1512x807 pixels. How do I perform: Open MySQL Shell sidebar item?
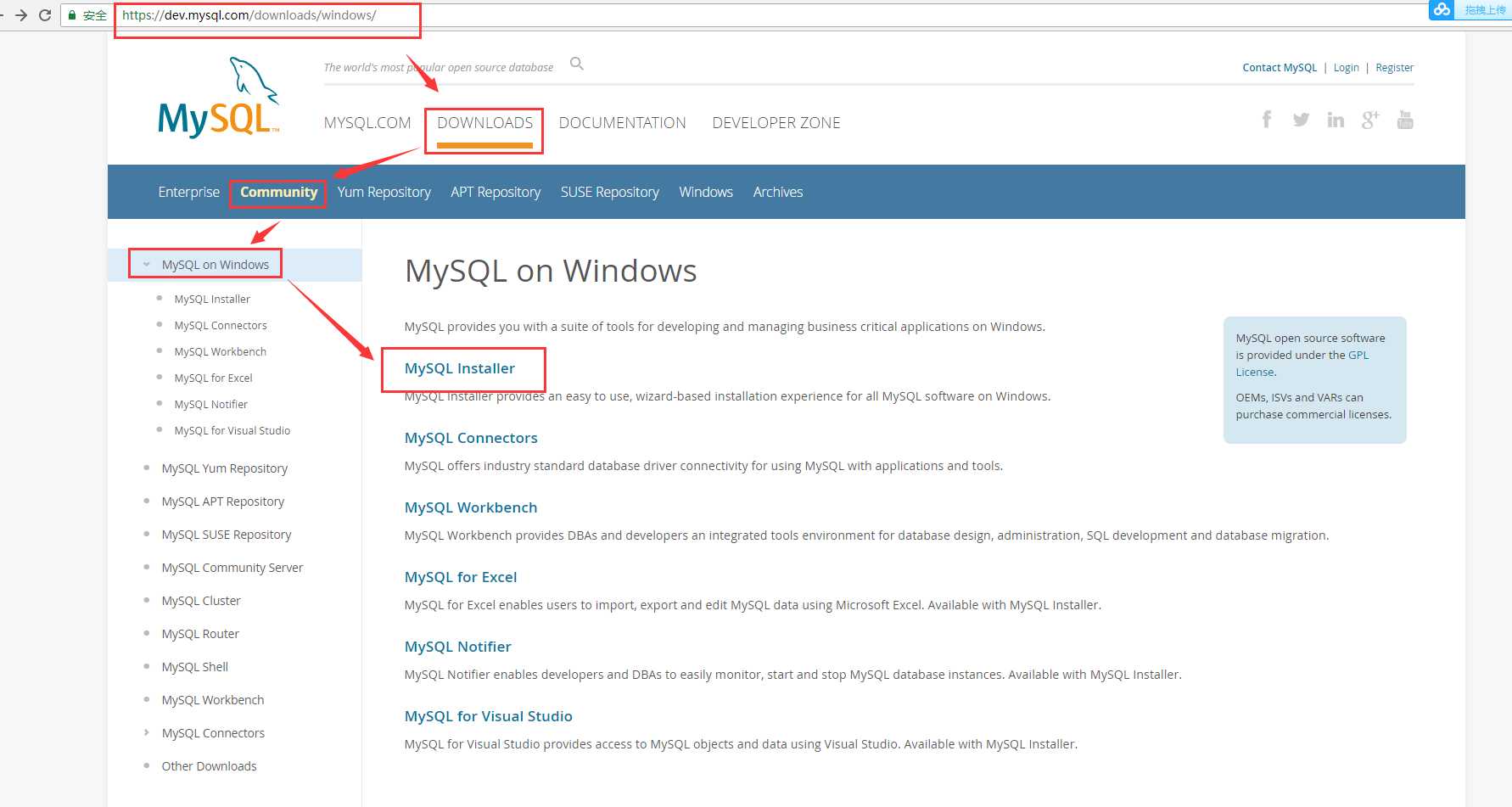click(195, 667)
